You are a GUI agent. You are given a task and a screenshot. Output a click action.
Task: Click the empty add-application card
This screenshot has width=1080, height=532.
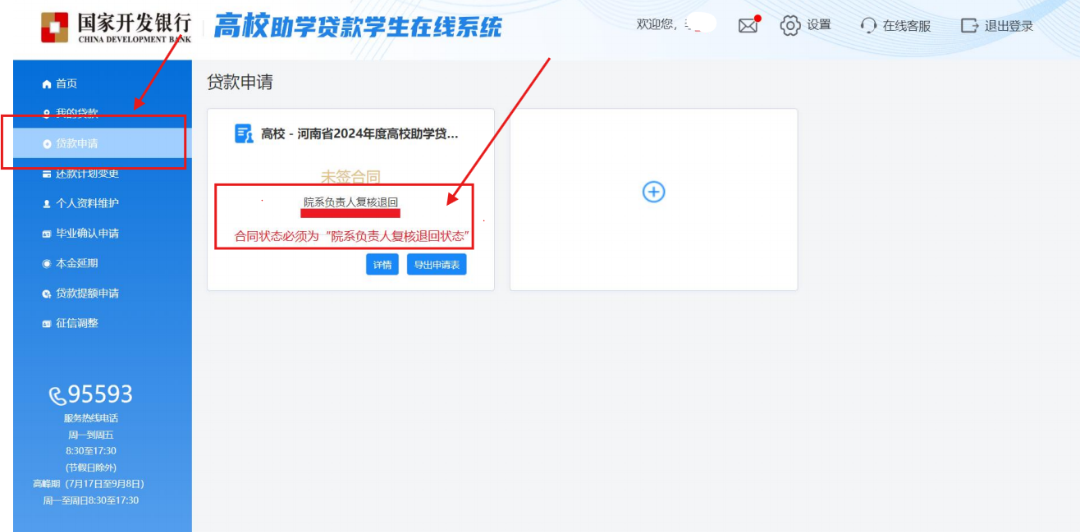pyautogui.click(x=654, y=200)
